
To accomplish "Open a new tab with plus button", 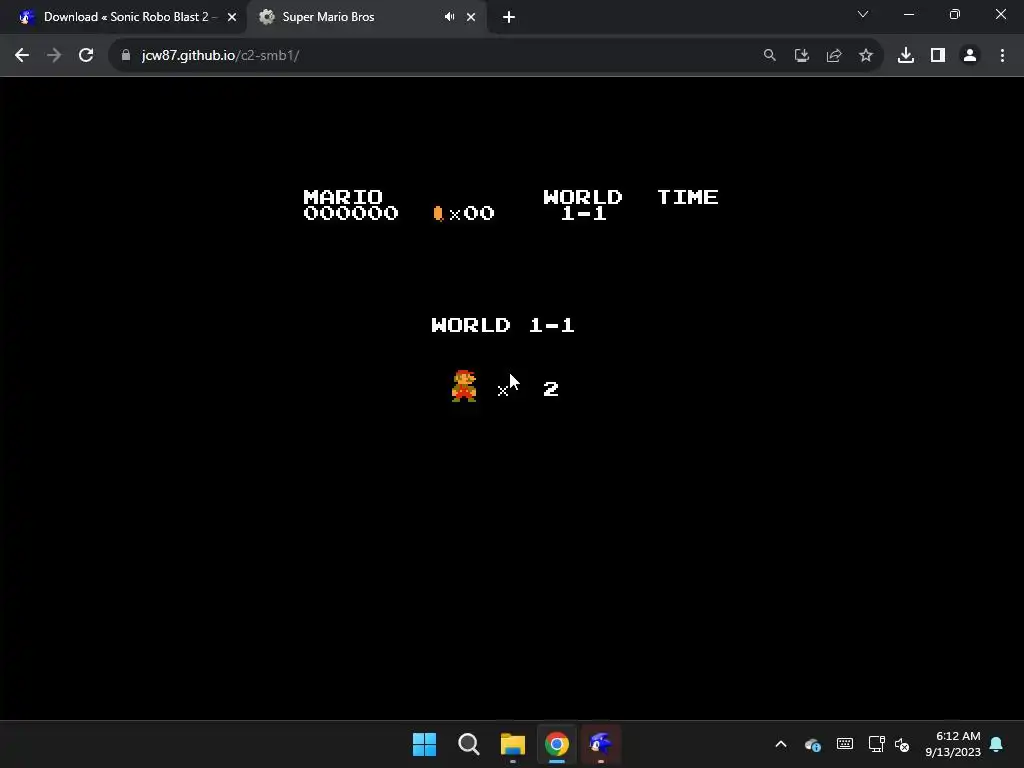I will 509,17.
